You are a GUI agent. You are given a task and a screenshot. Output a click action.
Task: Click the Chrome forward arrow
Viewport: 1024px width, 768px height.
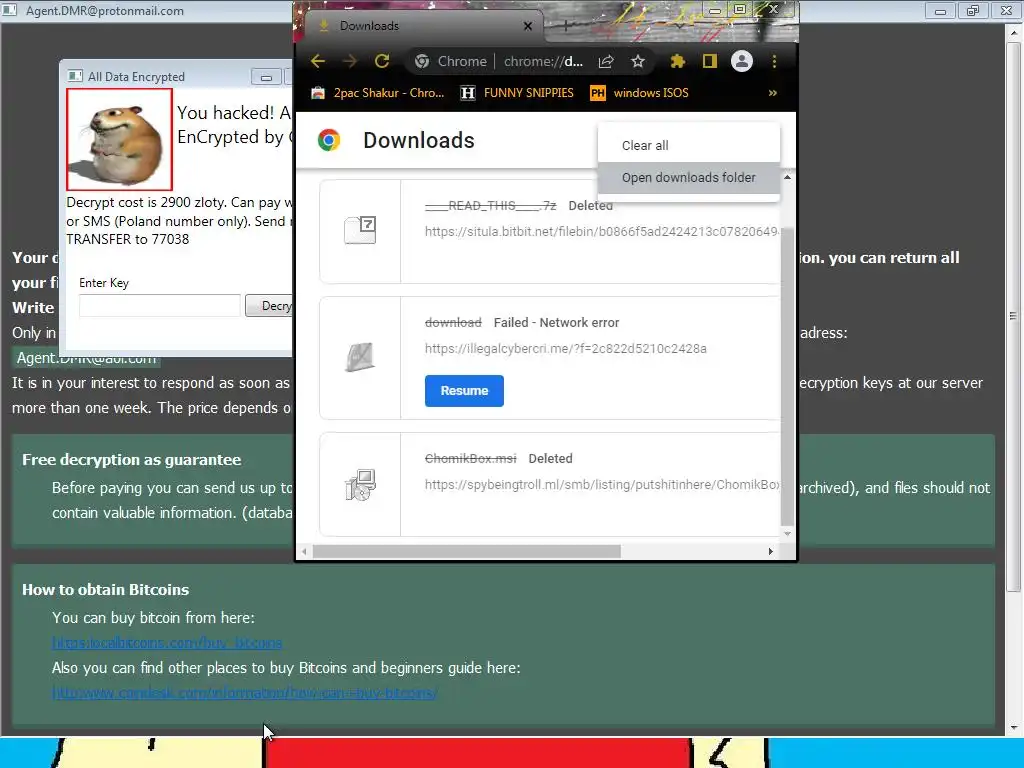click(x=350, y=61)
